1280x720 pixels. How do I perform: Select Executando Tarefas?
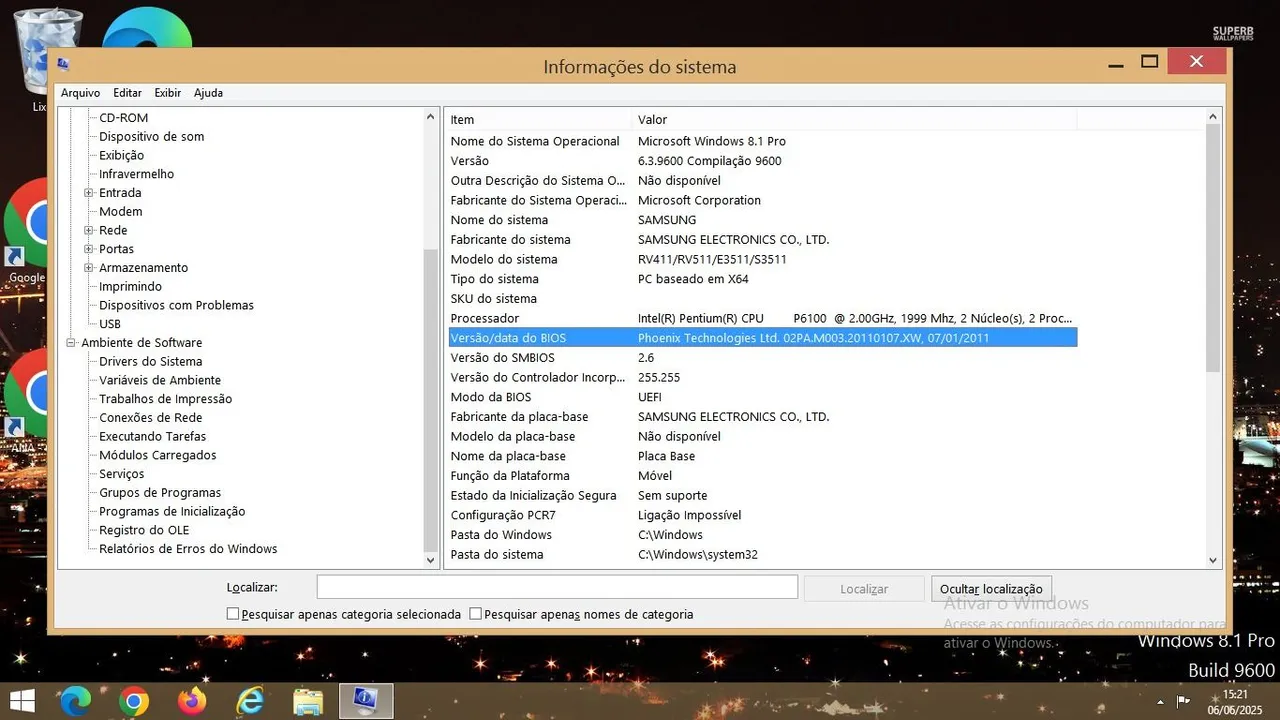pos(152,437)
